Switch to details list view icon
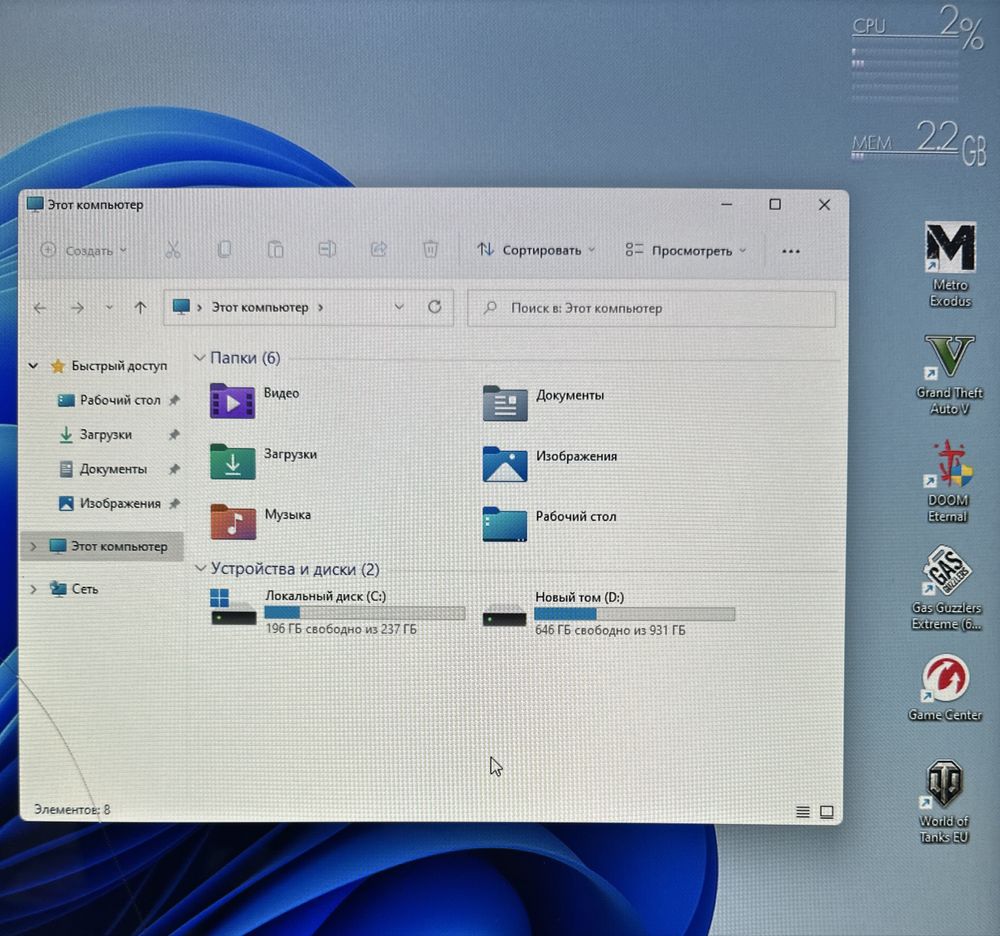This screenshot has width=1000, height=936. tap(803, 812)
